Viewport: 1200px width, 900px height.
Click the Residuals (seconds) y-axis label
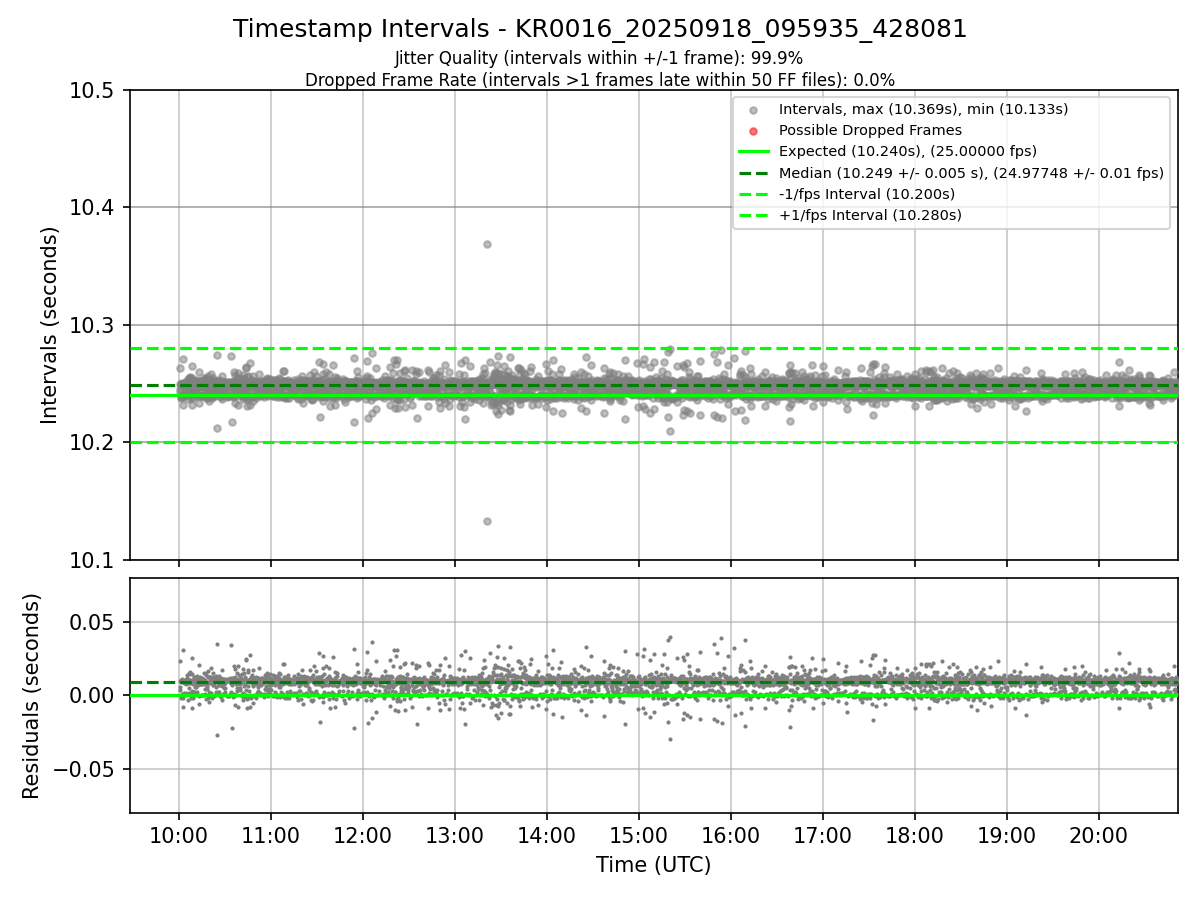32,696
